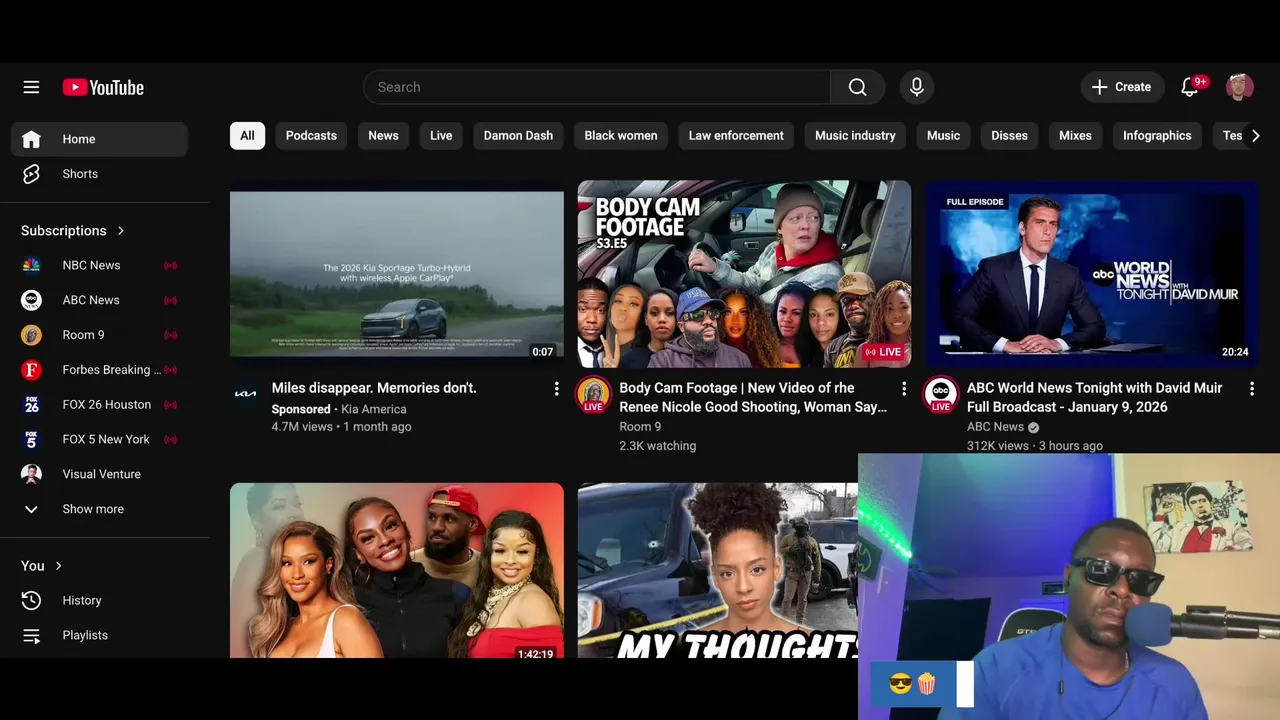1280x720 pixels.
Task: Start voice search with microphone icon
Action: pyautogui.click(x=916, y=87)
